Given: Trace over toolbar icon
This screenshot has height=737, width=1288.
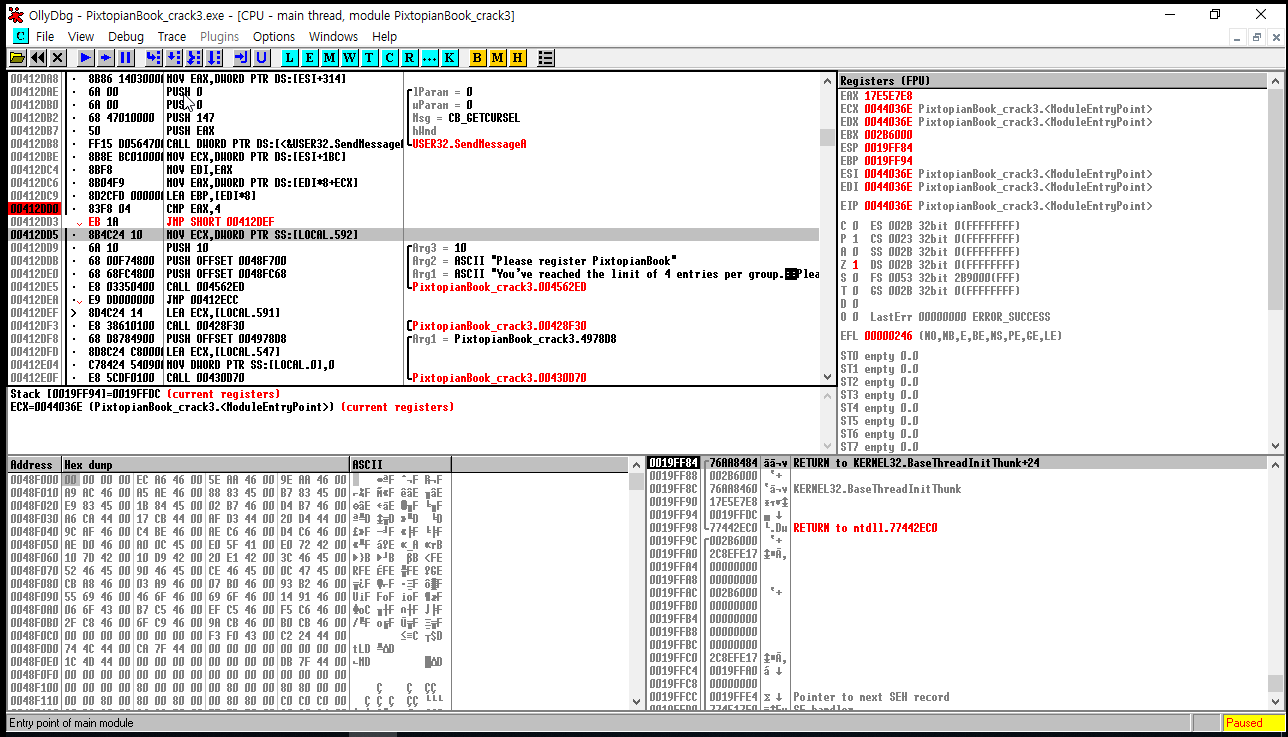Looking at the screenshot, I should (x=214, y=58).
